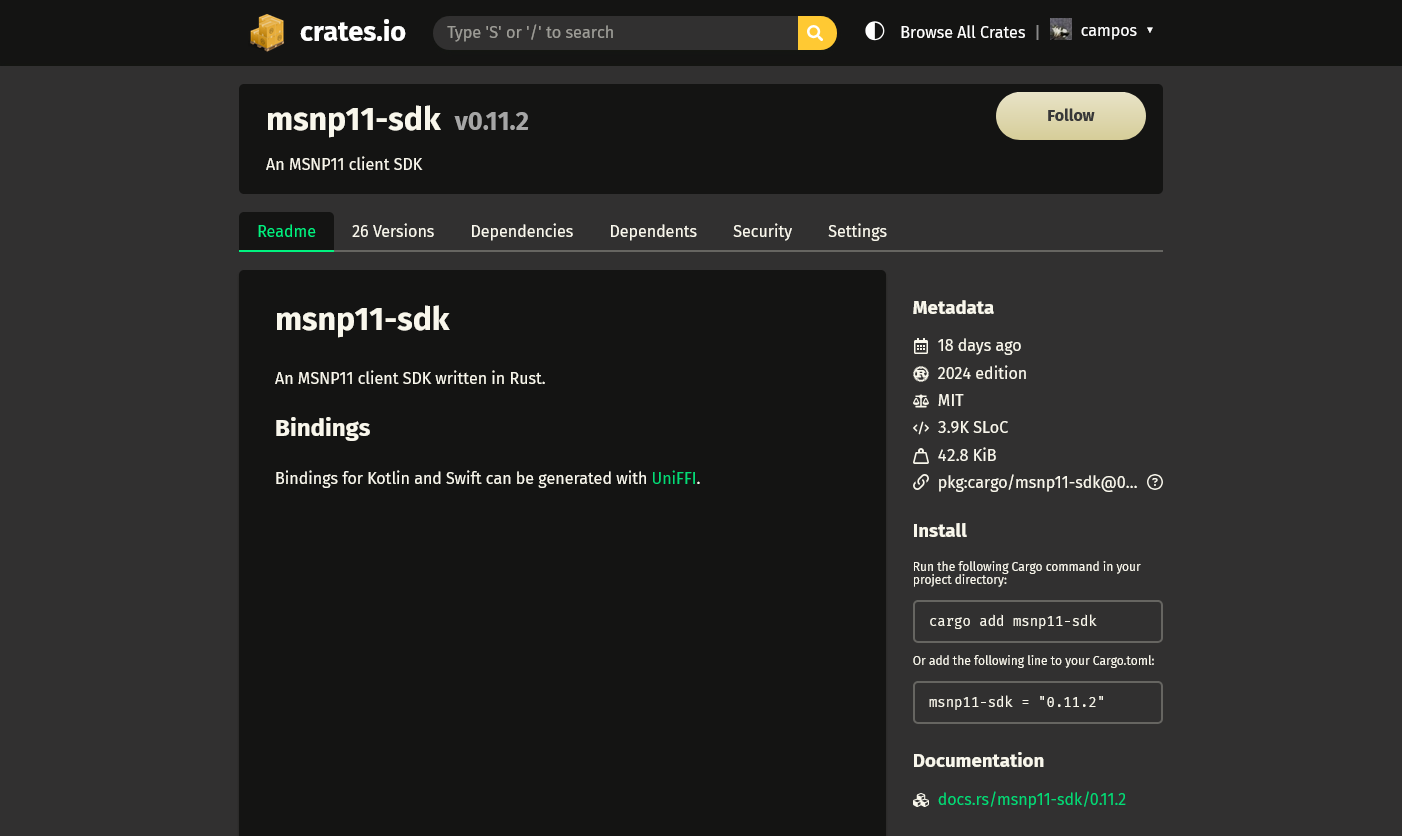This screenshot has width=1402, height=836.
Task: Click the 3.9K SLoC text
Action: pos(973,428)
